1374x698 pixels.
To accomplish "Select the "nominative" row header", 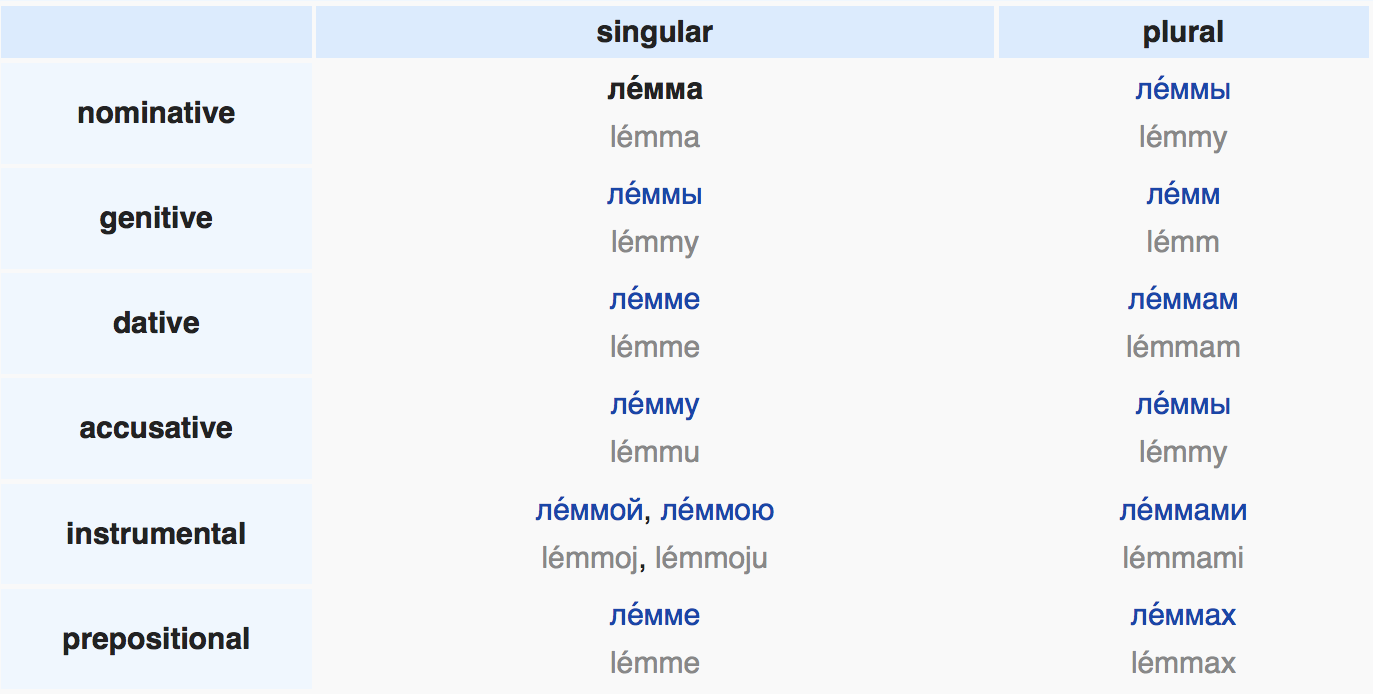I will coord(156,113).
